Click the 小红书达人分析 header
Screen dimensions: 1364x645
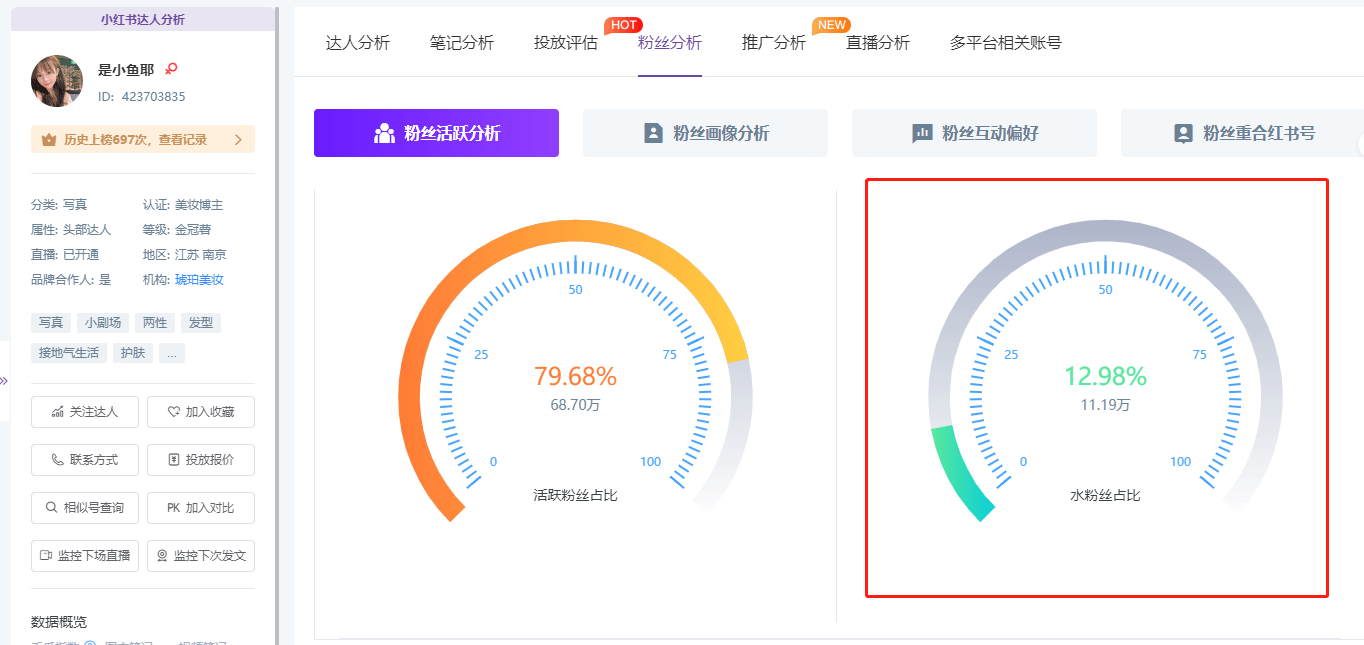pyautogui.click(x=143, y=19)
